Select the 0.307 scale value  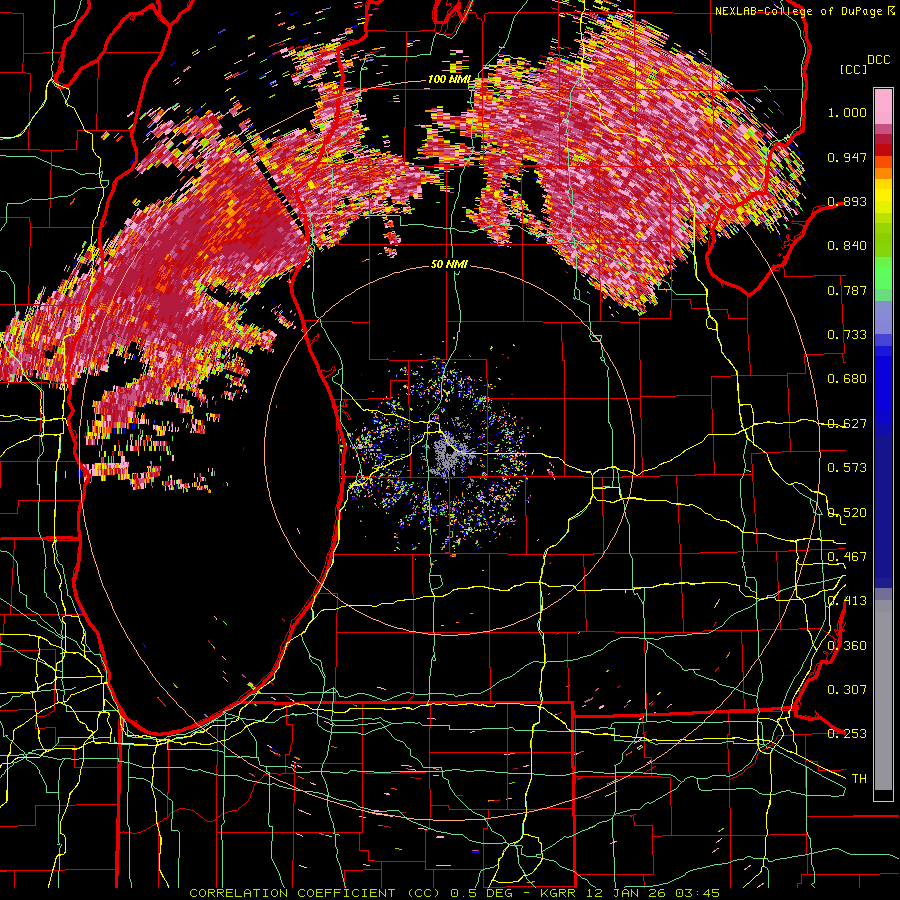click(x=847, y=690)
